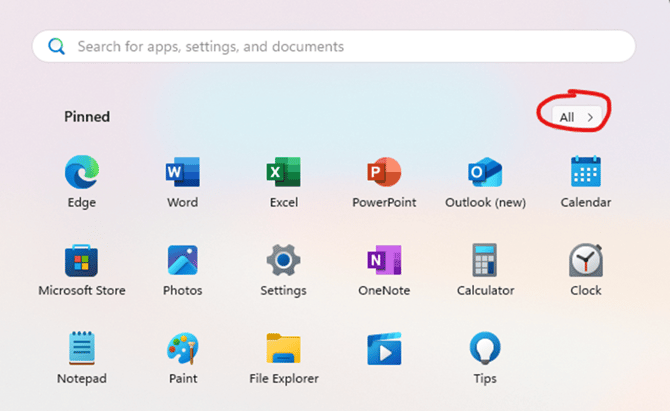670x411 pixels.
Task: Click the magnifying glass search icon
Action: 57,46
